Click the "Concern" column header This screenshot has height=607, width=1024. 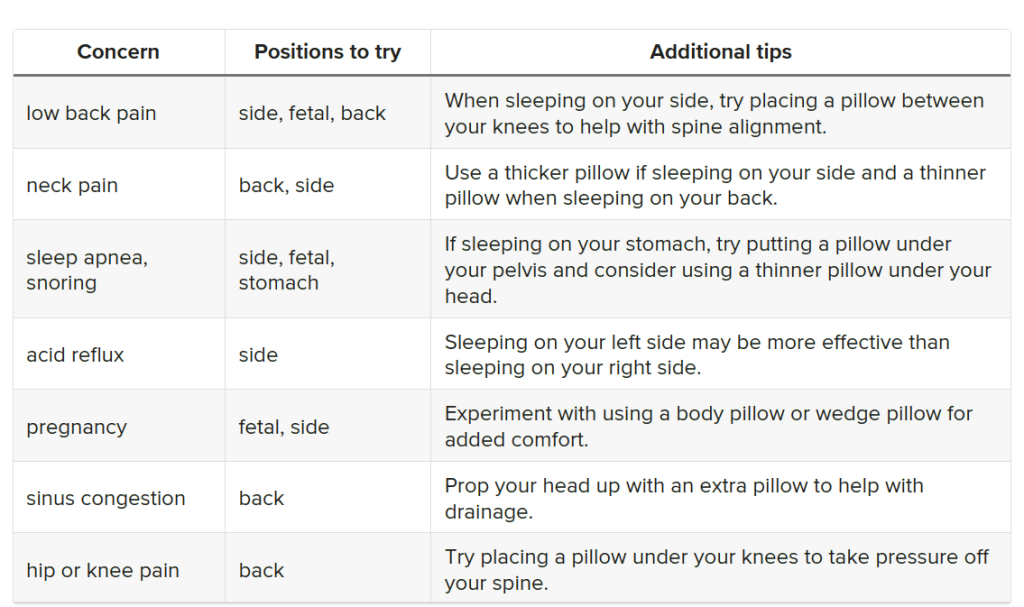tap(118, 52)
